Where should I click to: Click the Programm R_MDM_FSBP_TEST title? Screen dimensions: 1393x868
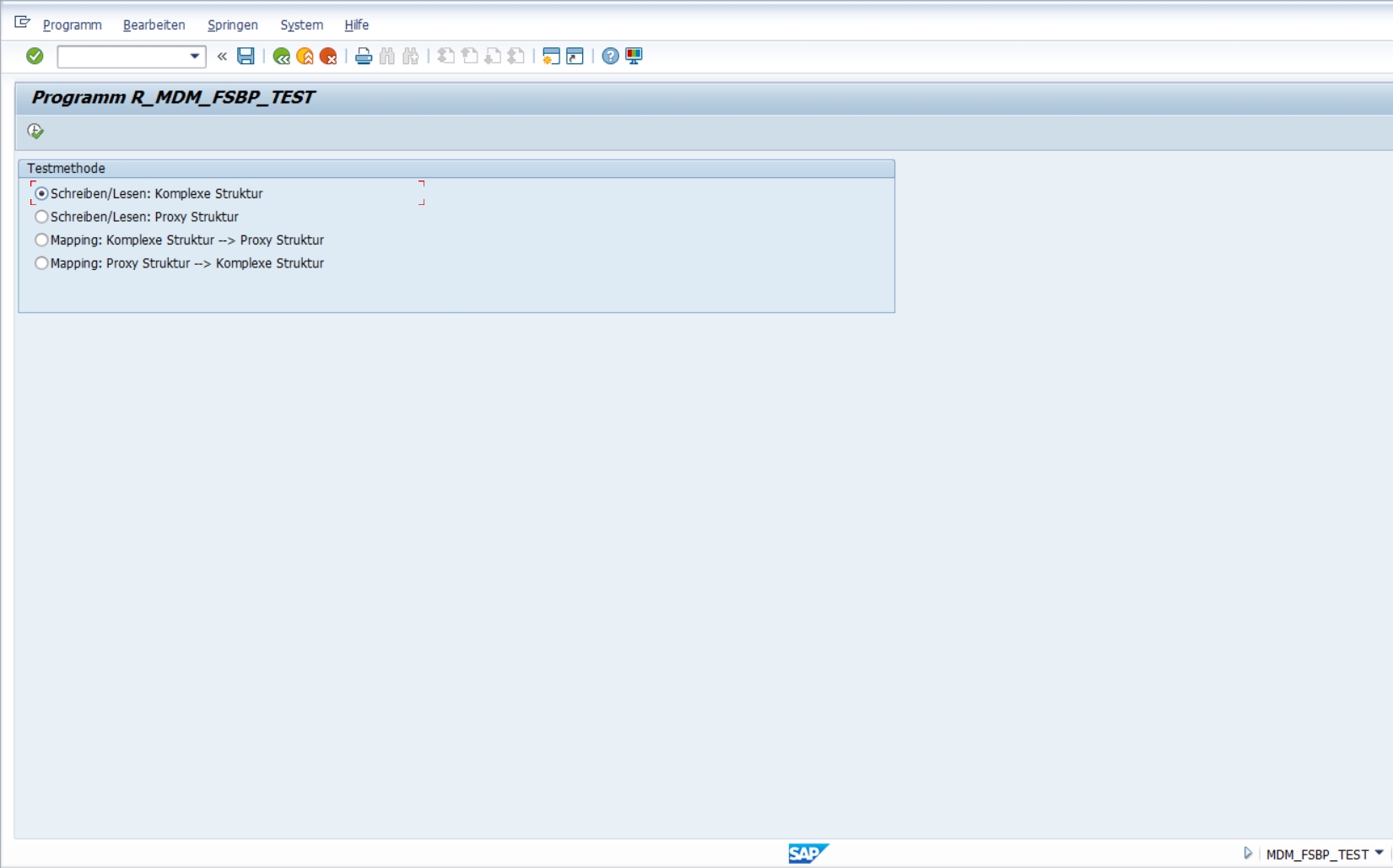click(173, 98)
